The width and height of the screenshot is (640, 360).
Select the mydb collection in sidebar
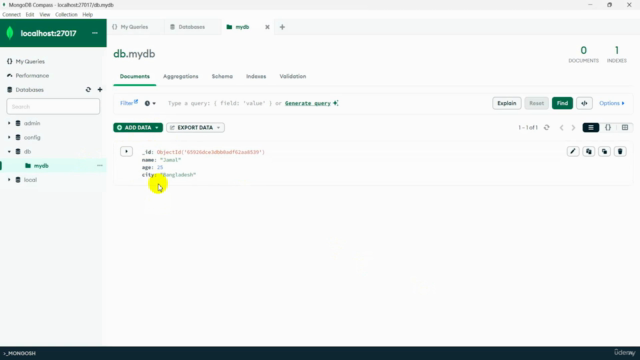pos(41,166)
